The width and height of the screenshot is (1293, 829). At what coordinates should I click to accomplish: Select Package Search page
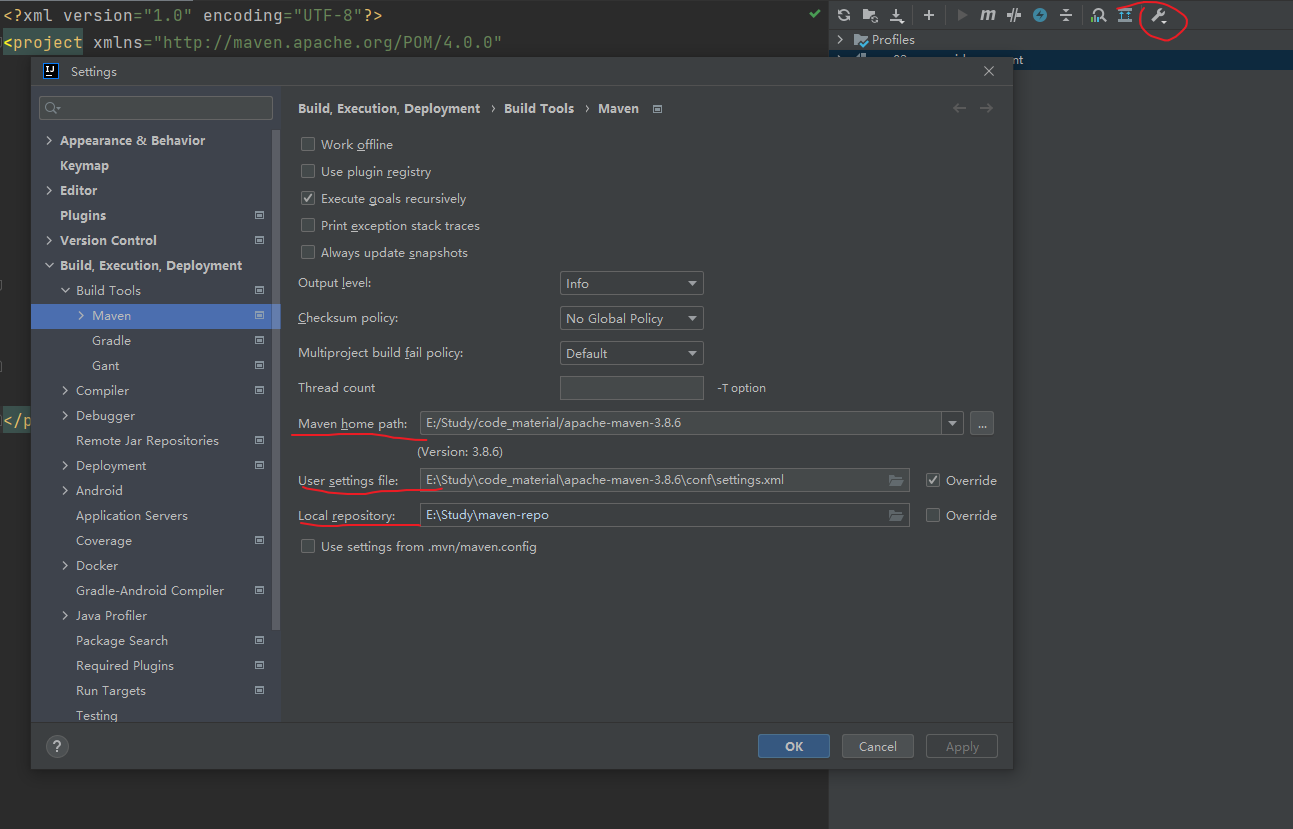point(122,641)
